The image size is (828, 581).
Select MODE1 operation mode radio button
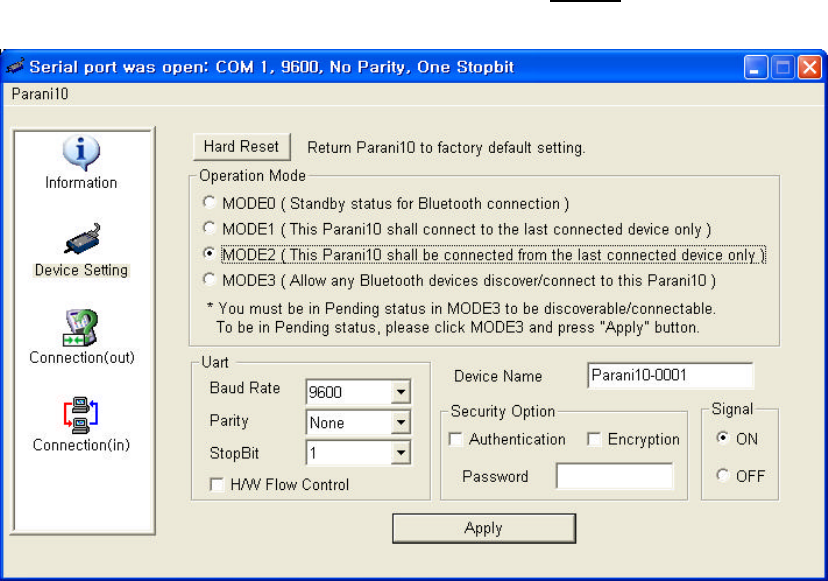point(209,228)
